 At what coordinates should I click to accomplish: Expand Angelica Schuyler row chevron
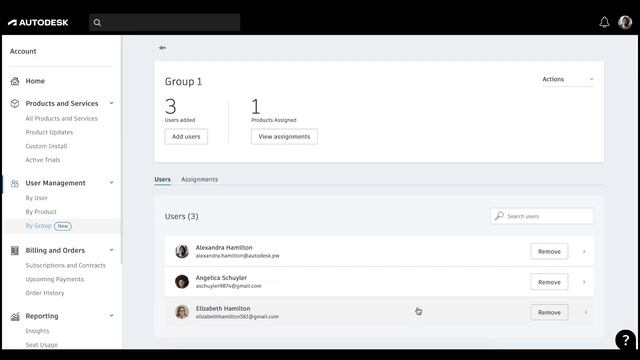pyautogui.click(x=584, y=282)
